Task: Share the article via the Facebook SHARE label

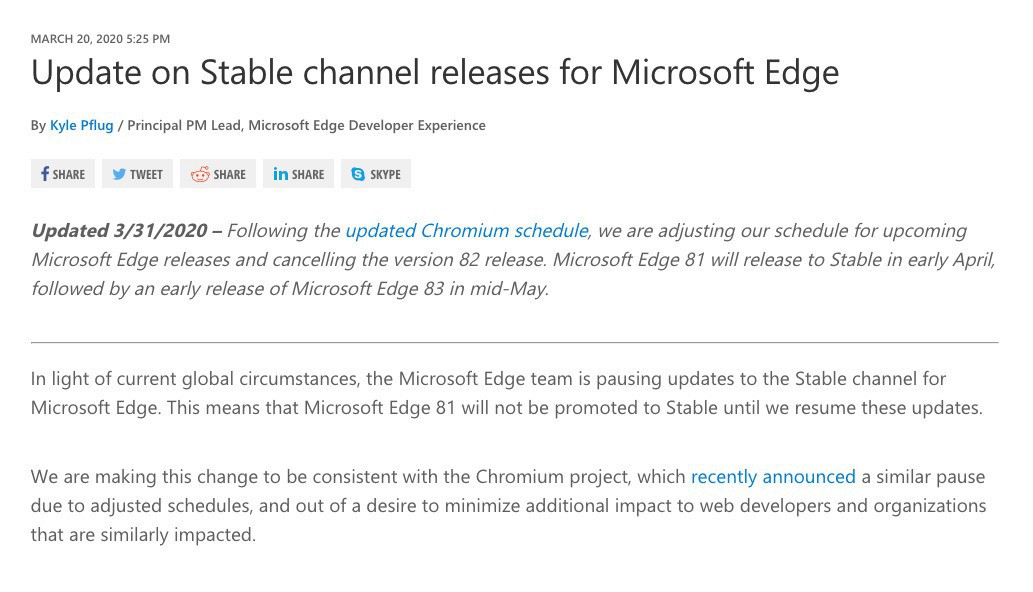Action: click(x=69, y=174)
